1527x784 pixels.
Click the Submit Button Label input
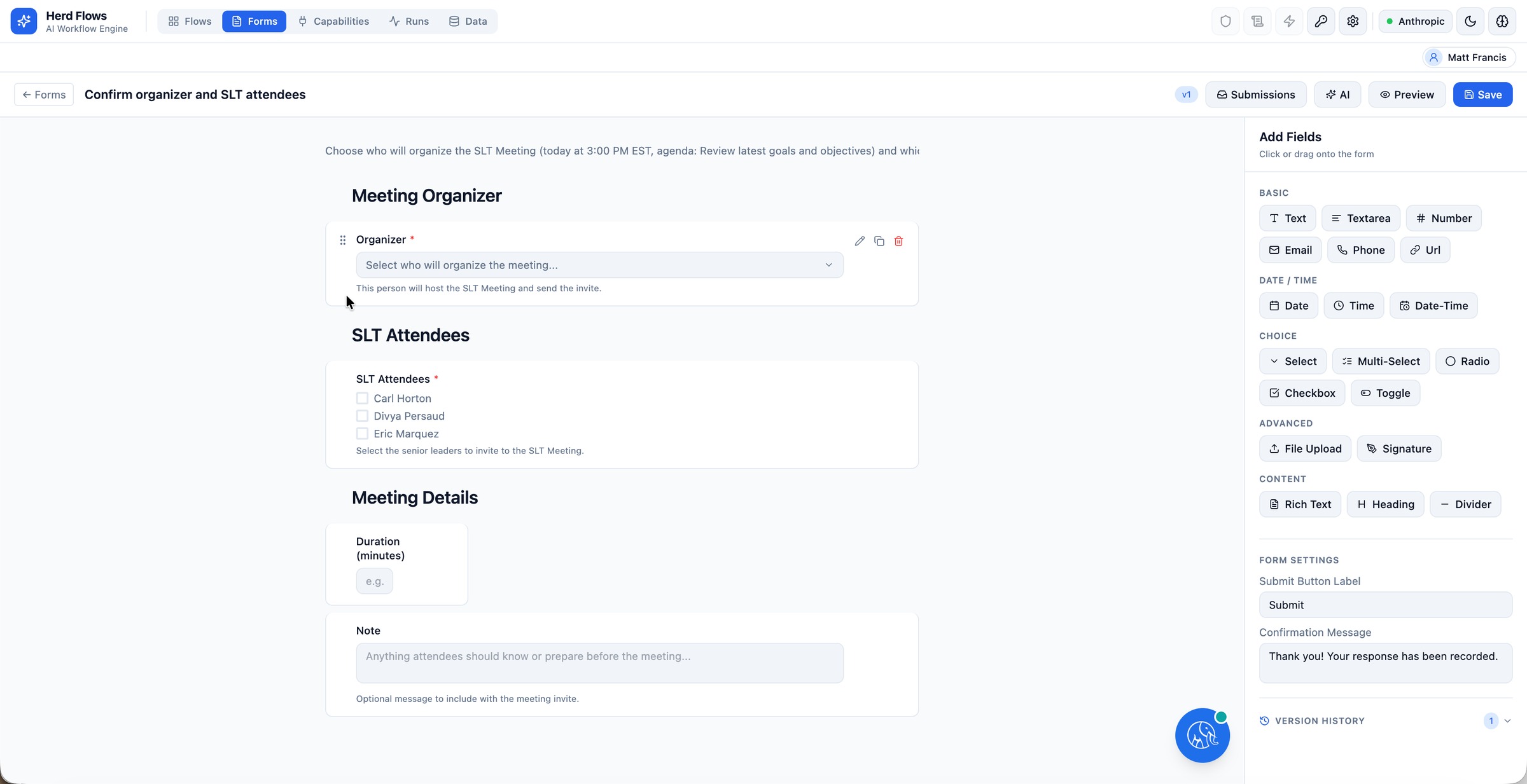pyautogui.click(x=1385, y=605)
